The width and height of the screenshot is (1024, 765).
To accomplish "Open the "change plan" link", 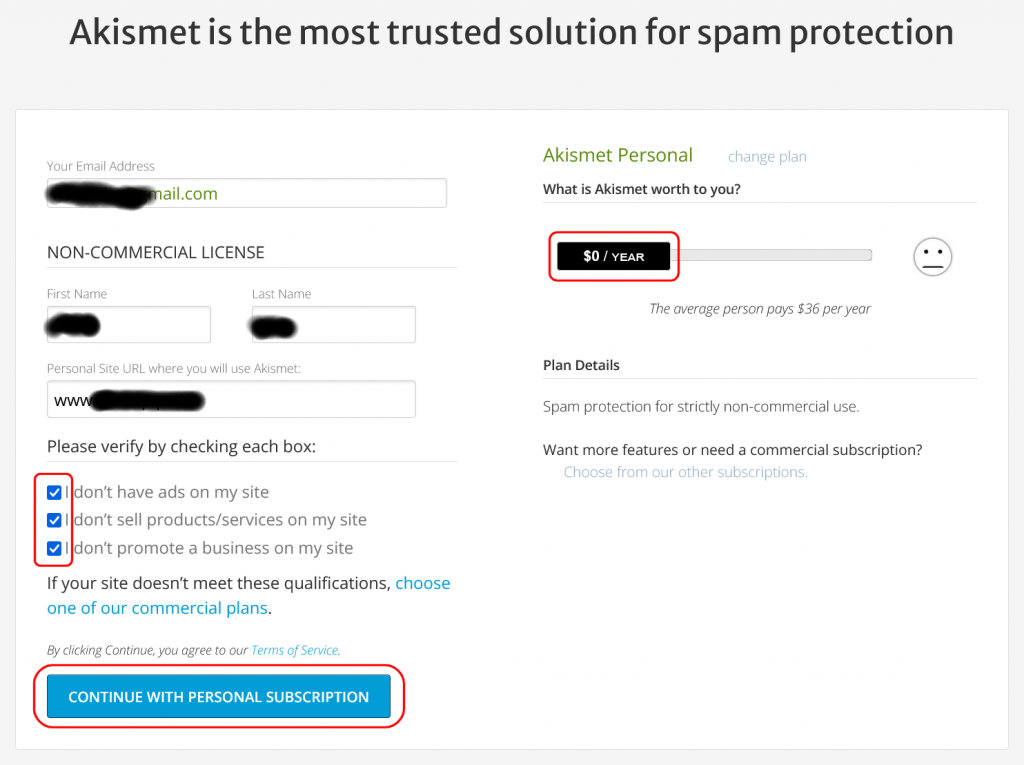I will pos(767,157).
